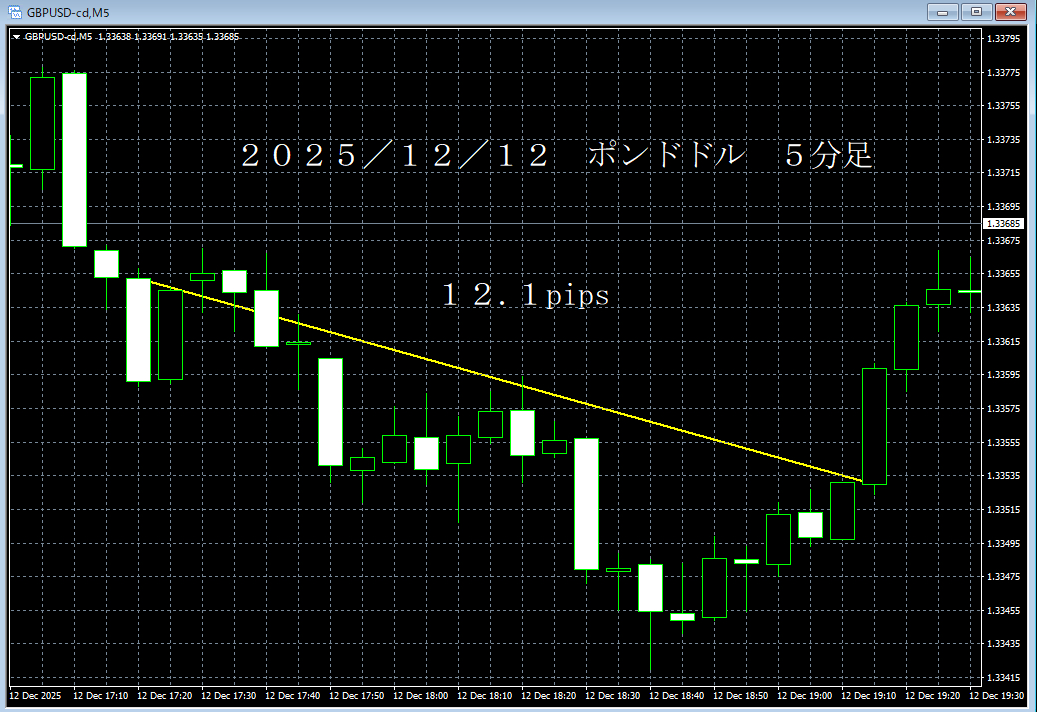The height and width of the screenshot is (712, 1037).
Task: Click the 12.1pips text label
Action: click(525, 295)
